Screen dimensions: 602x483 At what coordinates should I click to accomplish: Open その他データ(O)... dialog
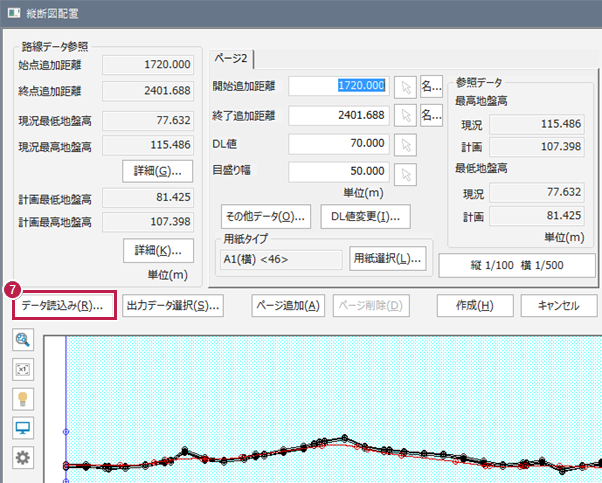[x=265, y=216]
